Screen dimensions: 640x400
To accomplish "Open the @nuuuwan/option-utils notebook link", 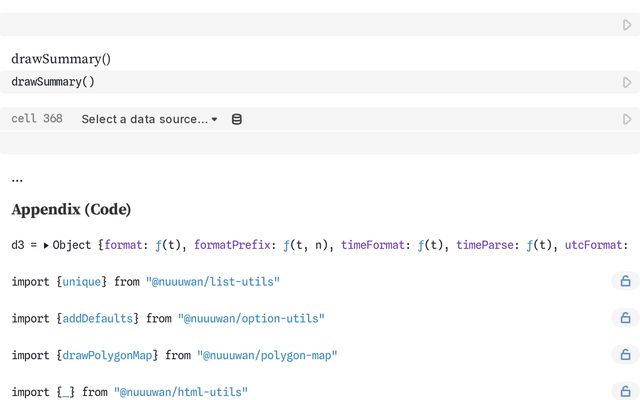I will (251, 319).
